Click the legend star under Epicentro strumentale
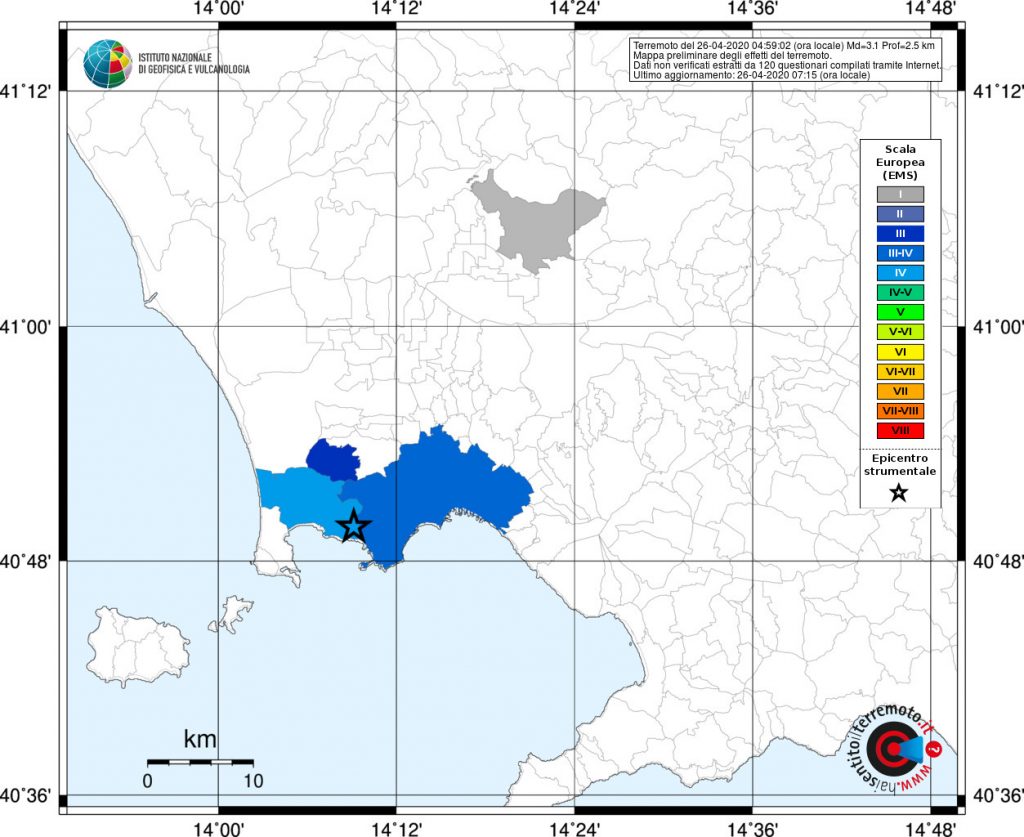This screenshot has height=837, width=1024. (x=899, y=493)
